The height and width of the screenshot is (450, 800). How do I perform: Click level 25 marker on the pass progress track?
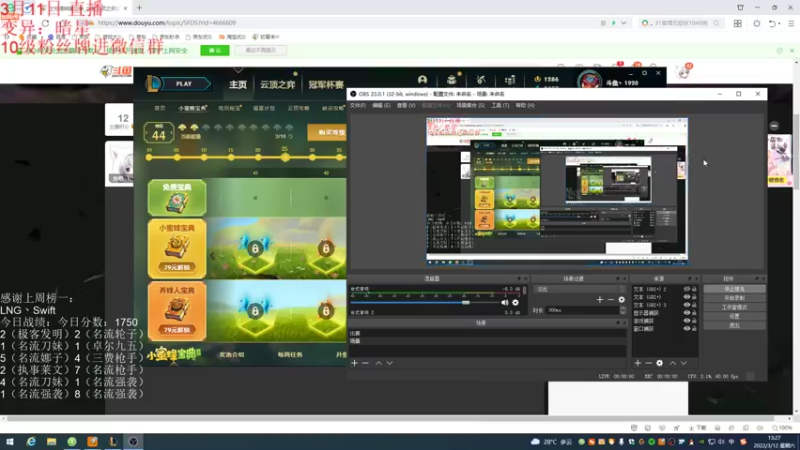click(285, 157)
